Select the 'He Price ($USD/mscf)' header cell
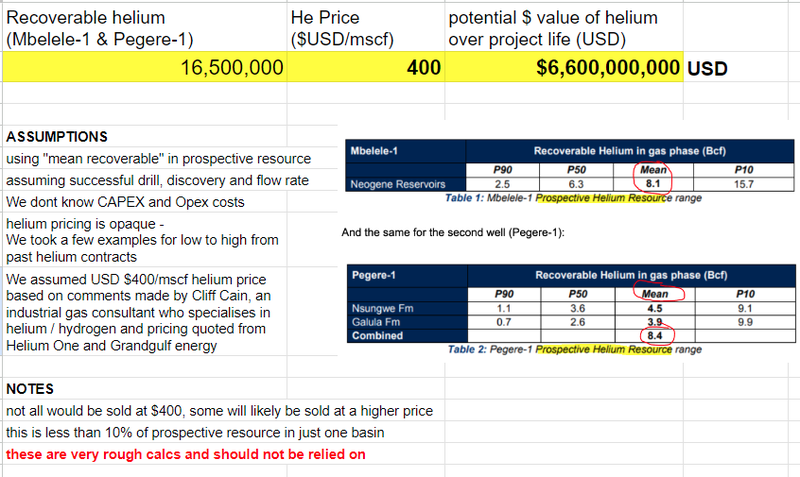The width and height of the screenshot is (800, 477). [x=366, y=28]
